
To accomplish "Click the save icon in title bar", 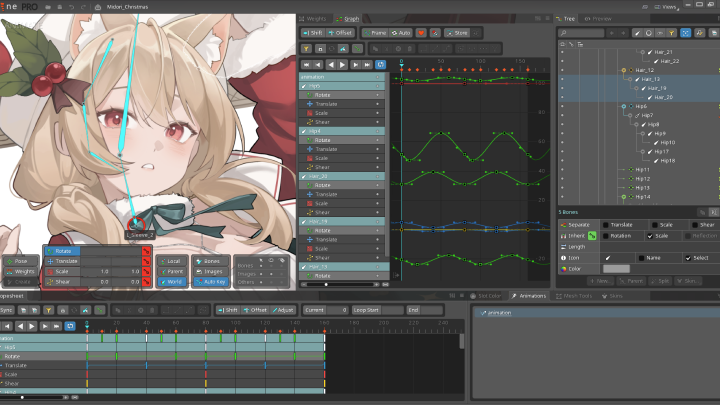I will coord(60,7).
